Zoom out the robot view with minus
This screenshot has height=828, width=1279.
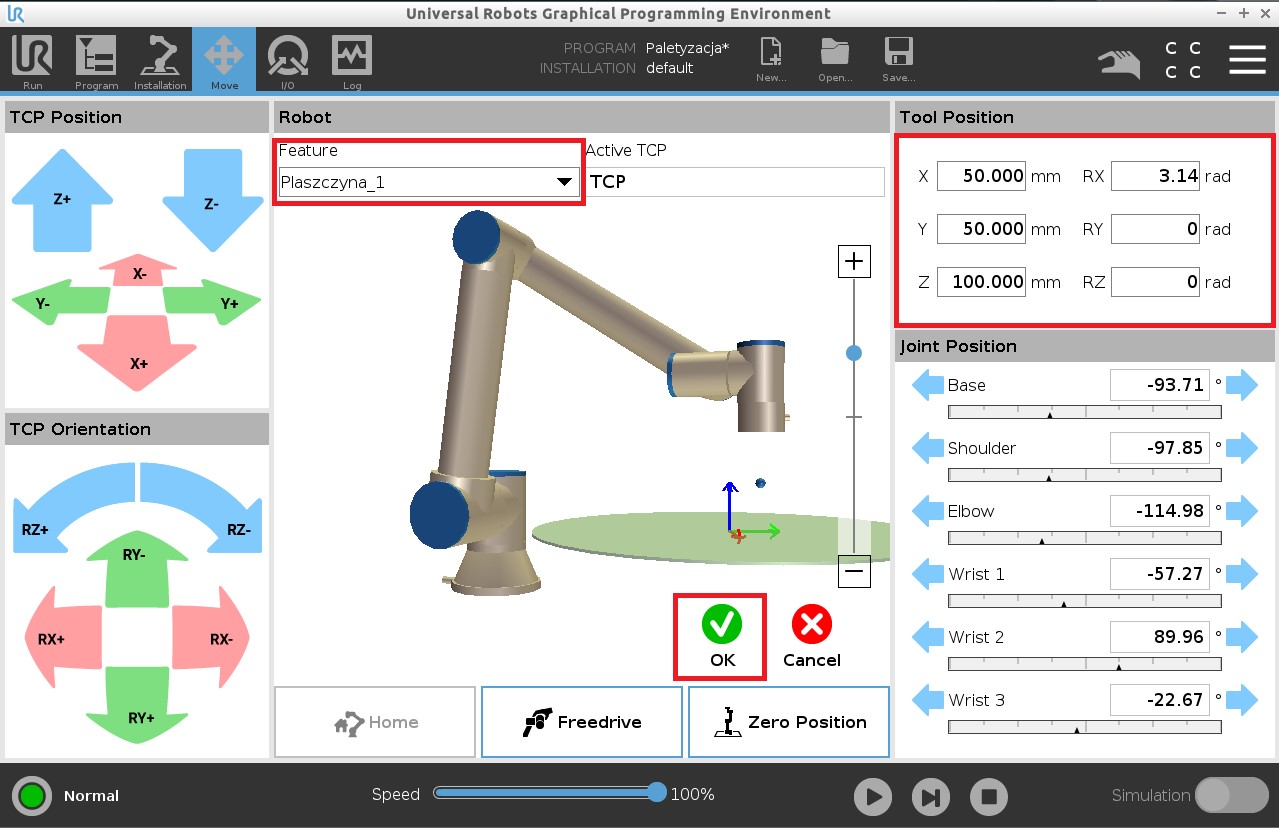[854, 572]
